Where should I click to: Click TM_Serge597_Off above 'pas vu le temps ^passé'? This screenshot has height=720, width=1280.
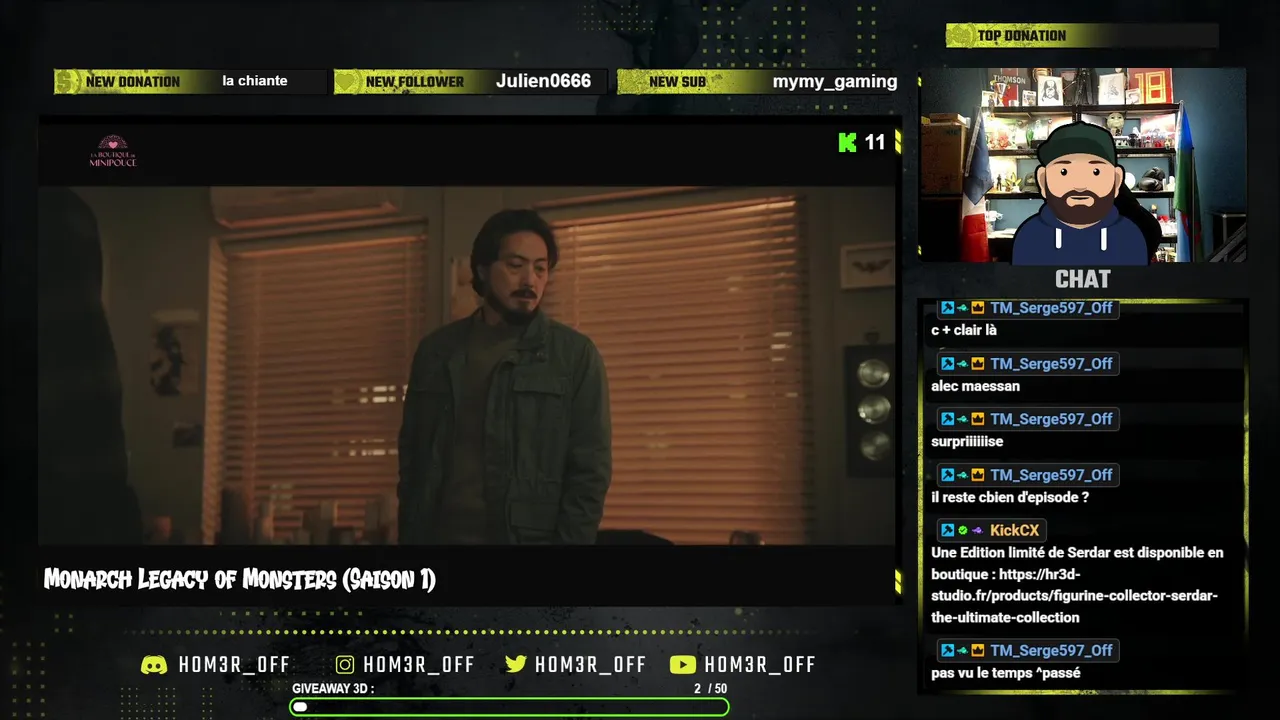1051,650
